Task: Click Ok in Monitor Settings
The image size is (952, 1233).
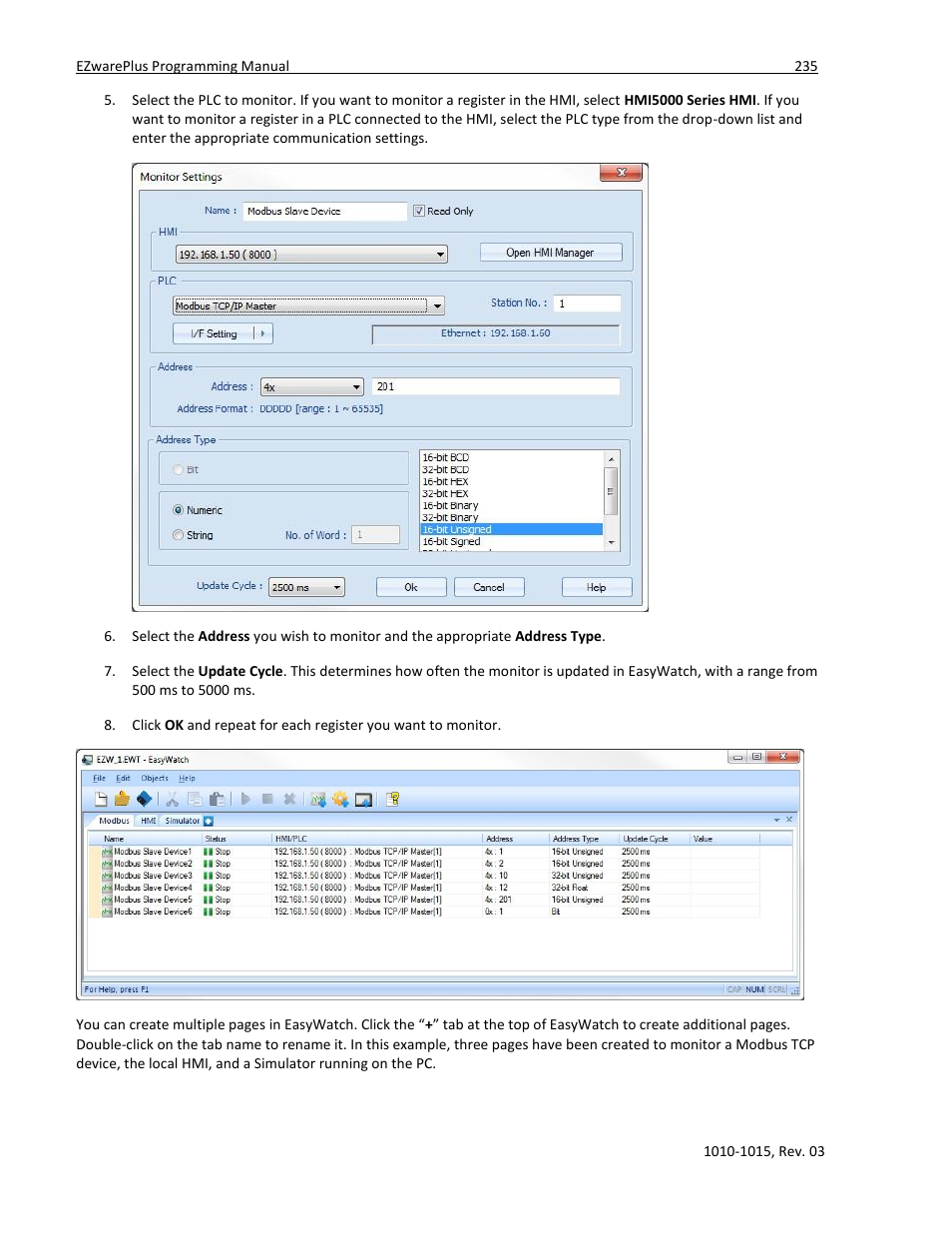Action: point(410,587)
